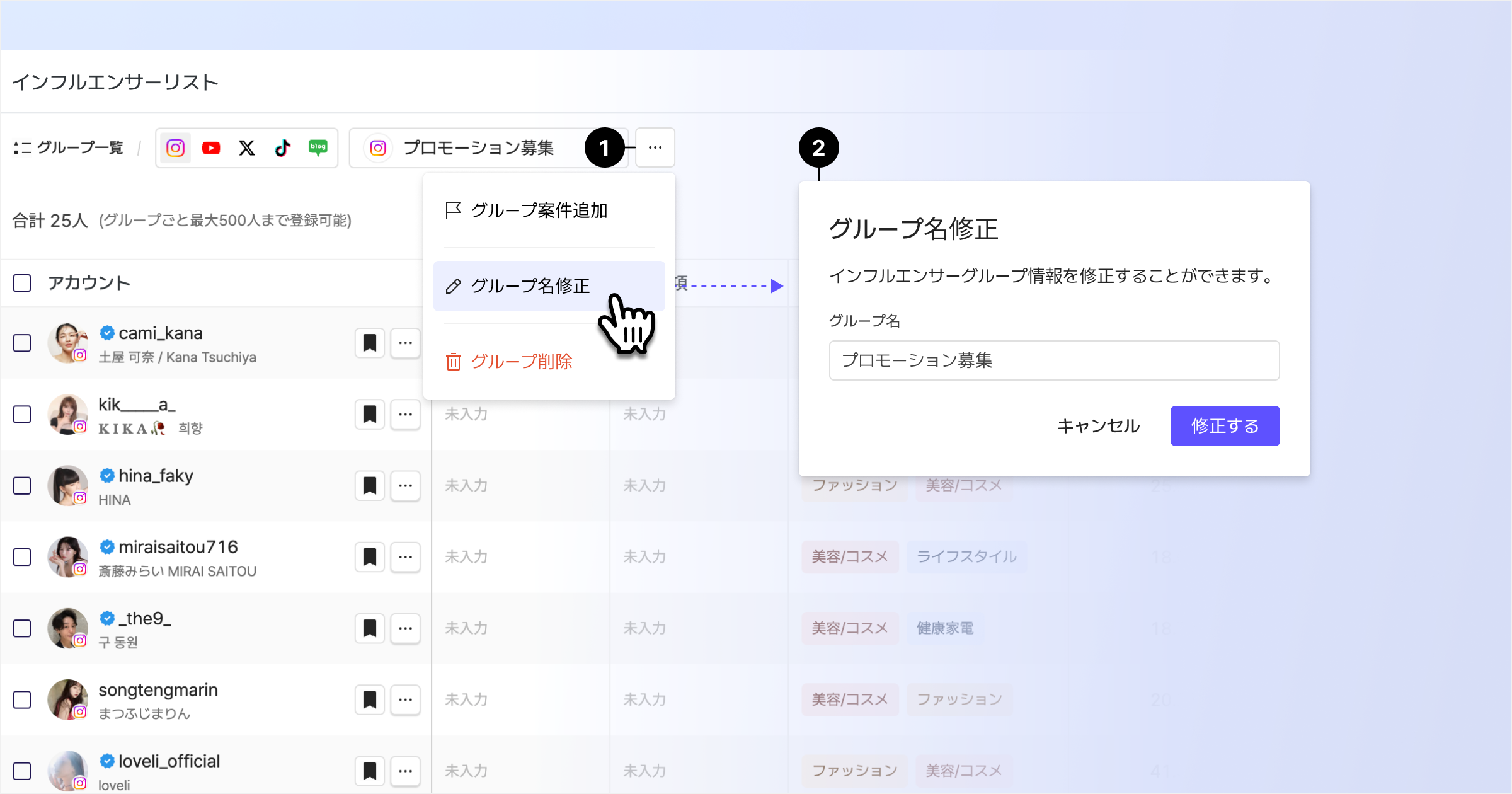The width and height of the screenshot is (1512, 794).
Task: Select miraisaitou716 row checkbox
Action: pyautogui.click(x=22, y=557)
